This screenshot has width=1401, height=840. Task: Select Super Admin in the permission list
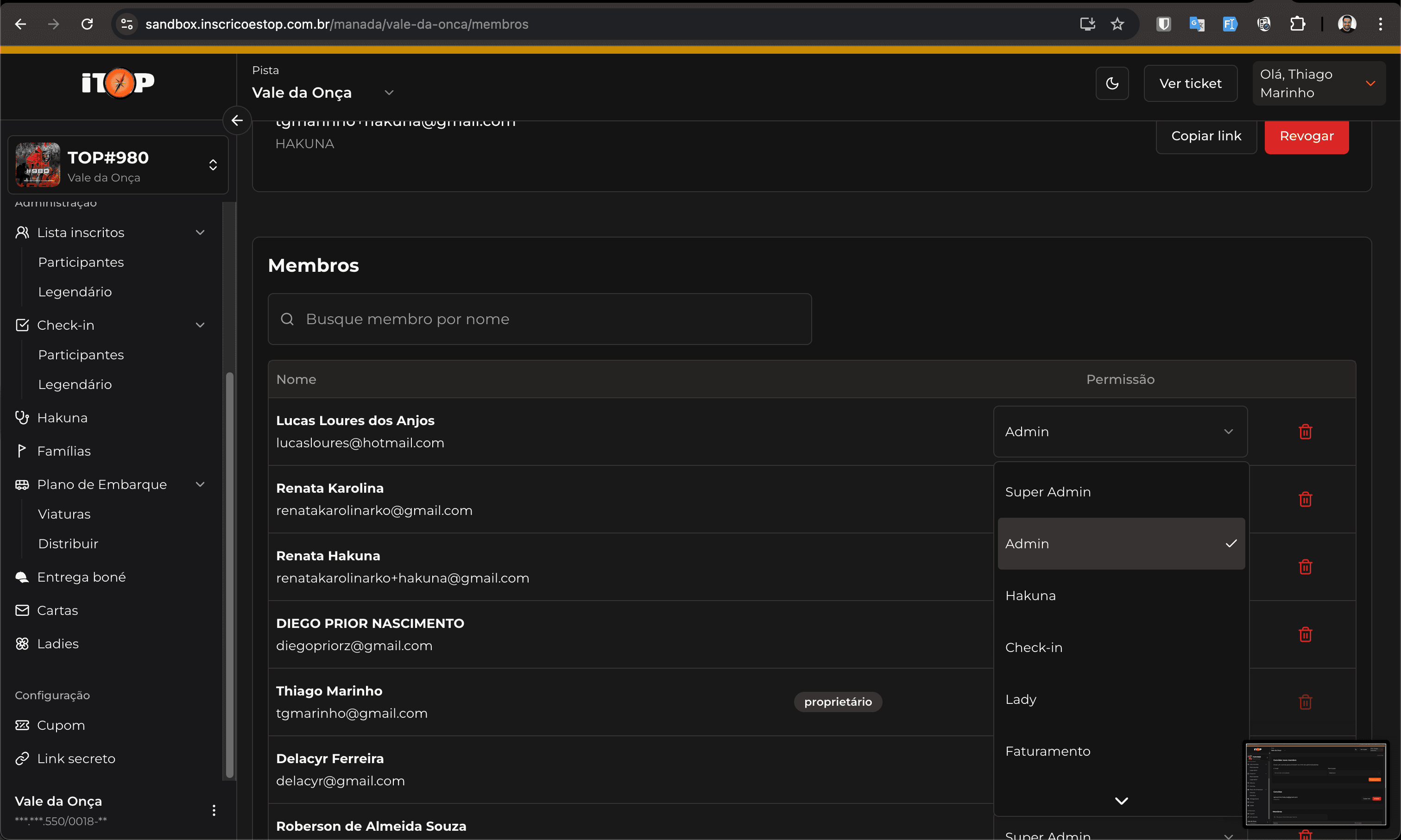[1121, 491]
